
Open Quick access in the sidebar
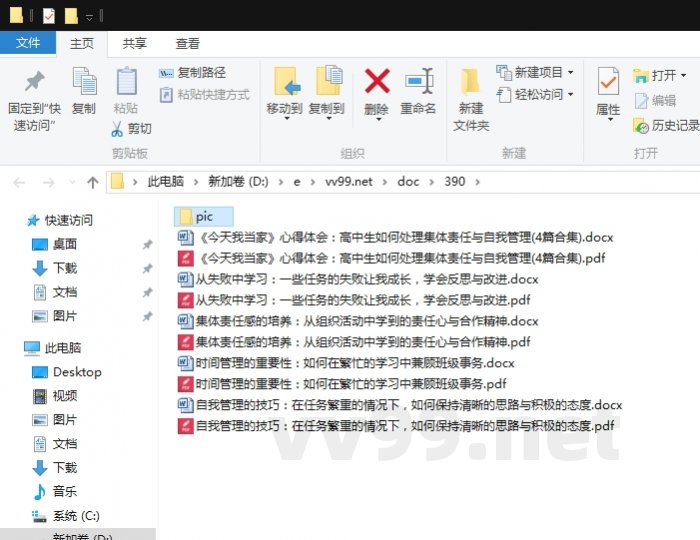coord(60,220)
